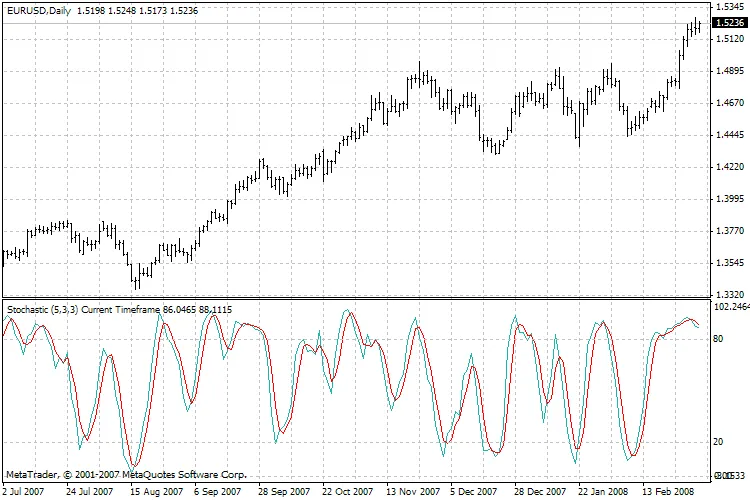Viewport: 750px width, 500px height.
Task: Click the 5 Dec 2007 date label
Action: tap(475, 492)
